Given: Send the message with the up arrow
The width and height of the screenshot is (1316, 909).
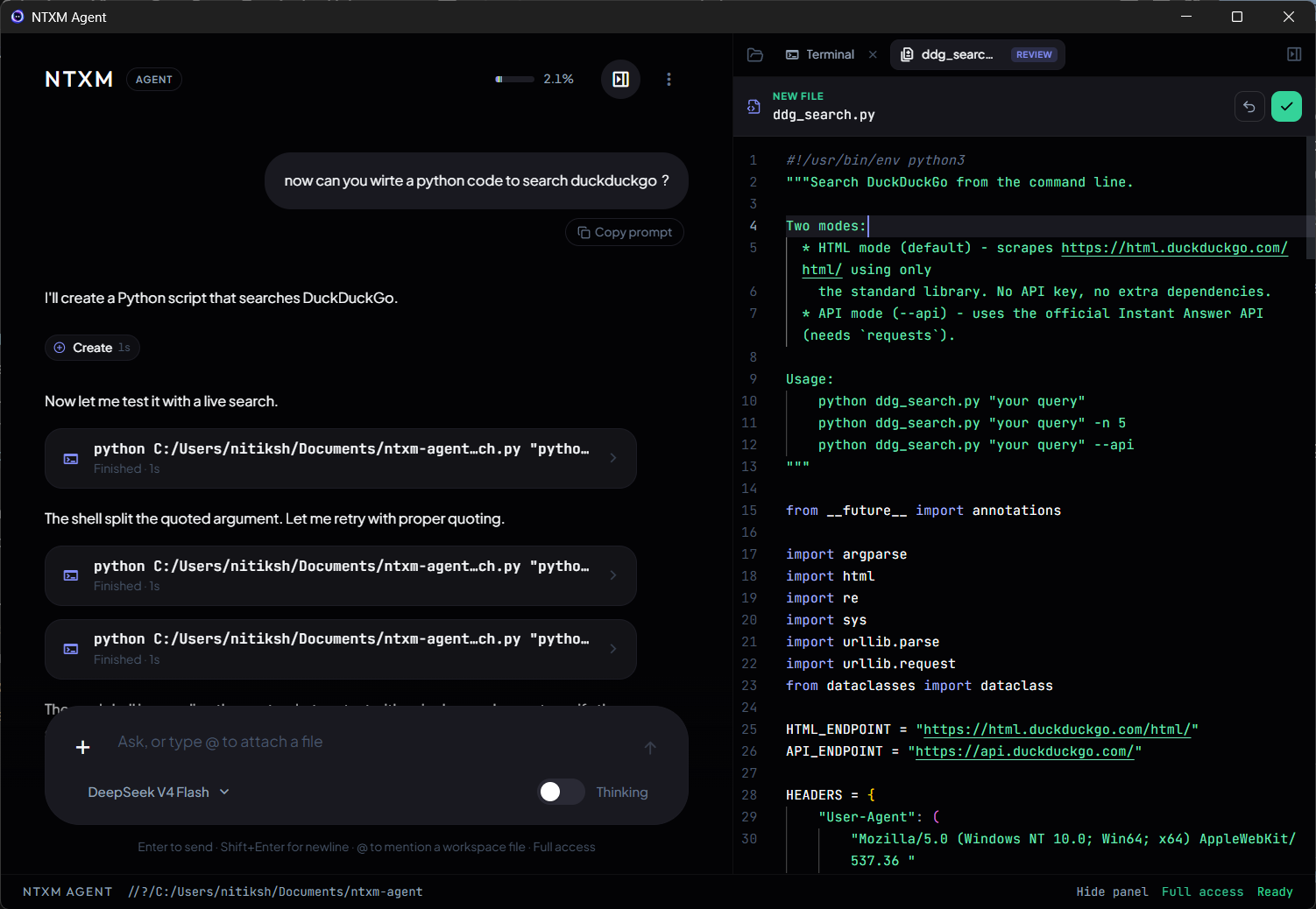Looking at the screenshot, I should click(x=650, y=748).
